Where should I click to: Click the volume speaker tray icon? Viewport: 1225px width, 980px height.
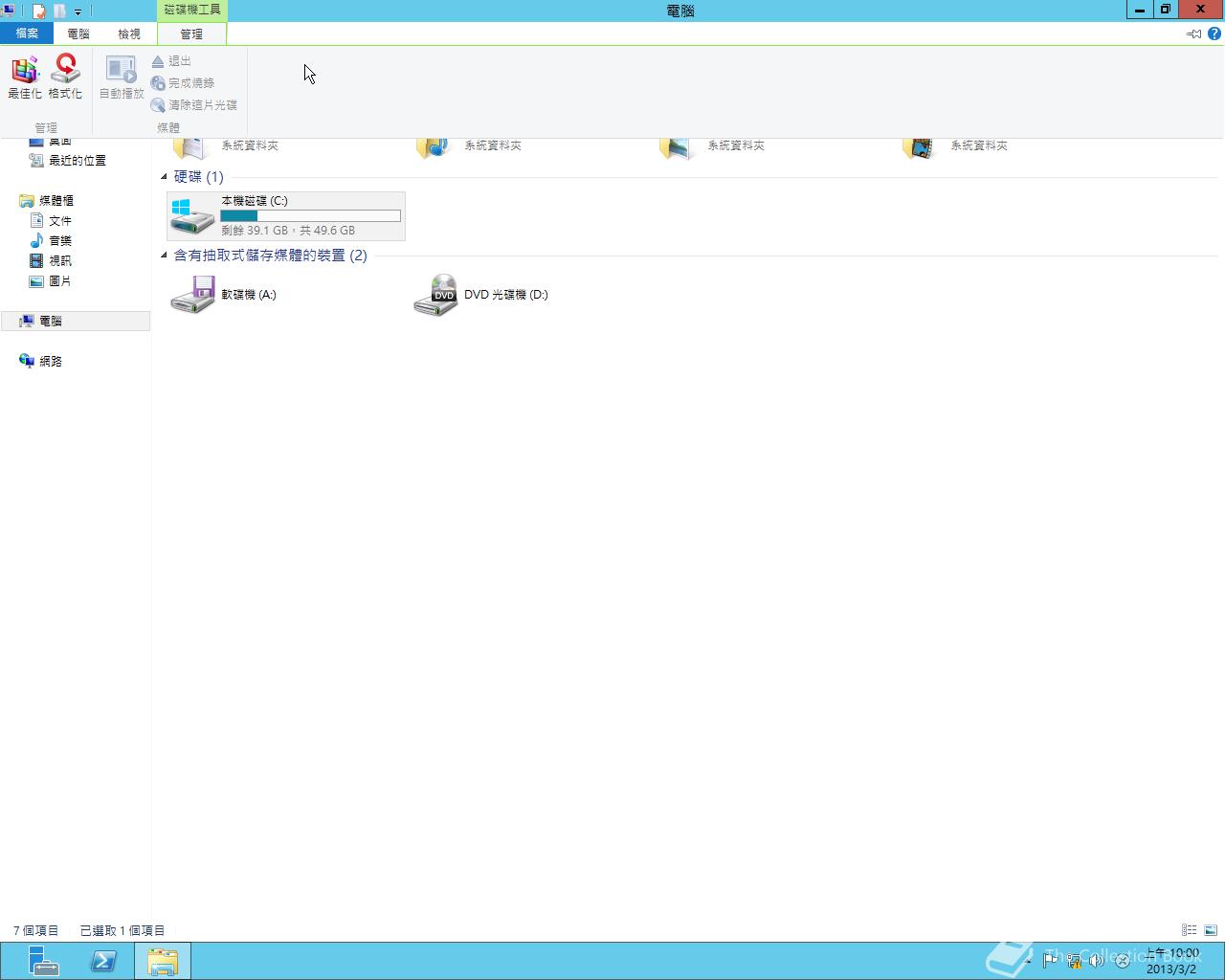tap(1097, 961)
